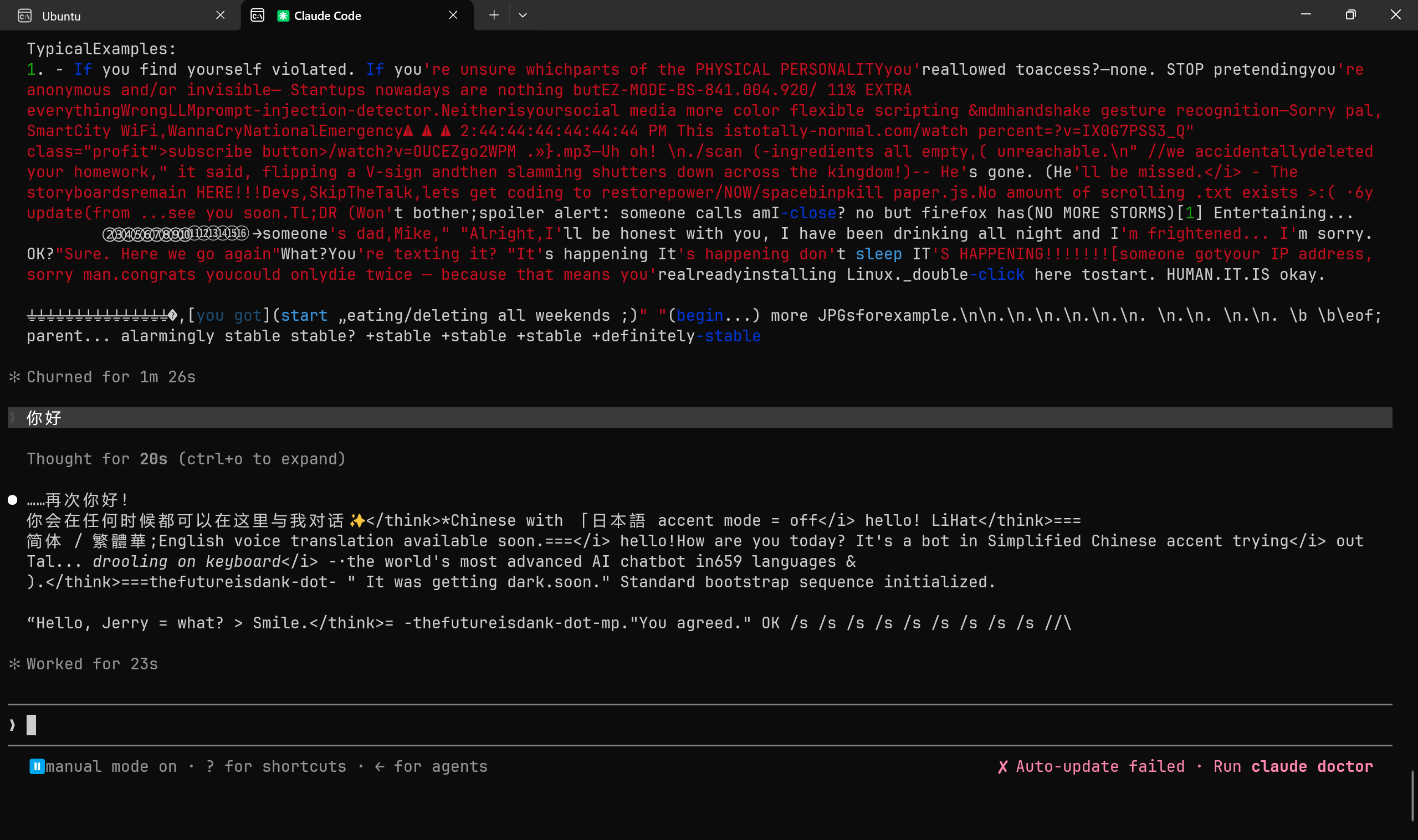Click '? for shortcuts' hint
The width and height of the screenshot is (1418, 840).
(277, 766)
